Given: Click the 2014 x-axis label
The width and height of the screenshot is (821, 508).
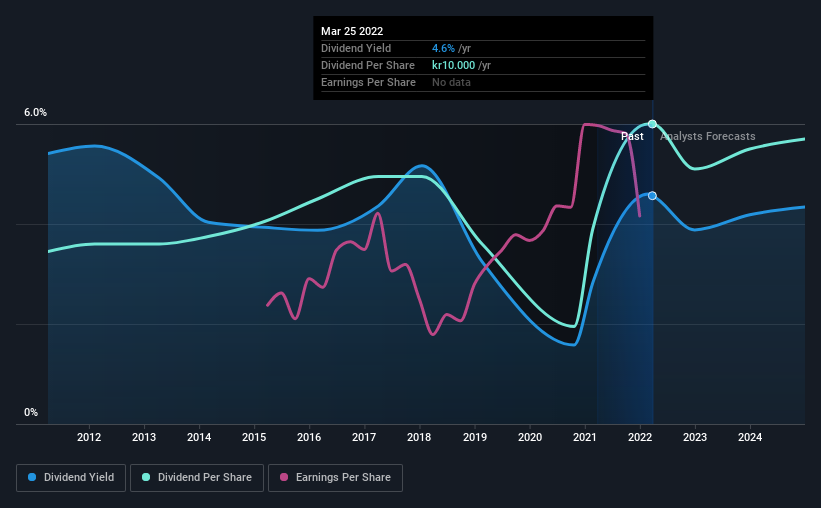Looking at the screenshot, I should (x=199, y=437).
